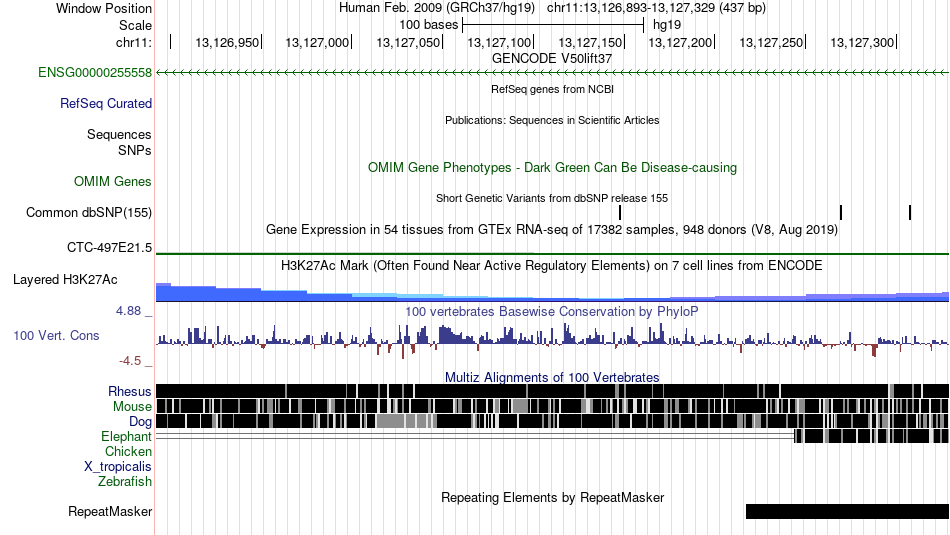Click the SNPs track label
Image resolution: width=950 pixels, height=535 pixels.
135,150
